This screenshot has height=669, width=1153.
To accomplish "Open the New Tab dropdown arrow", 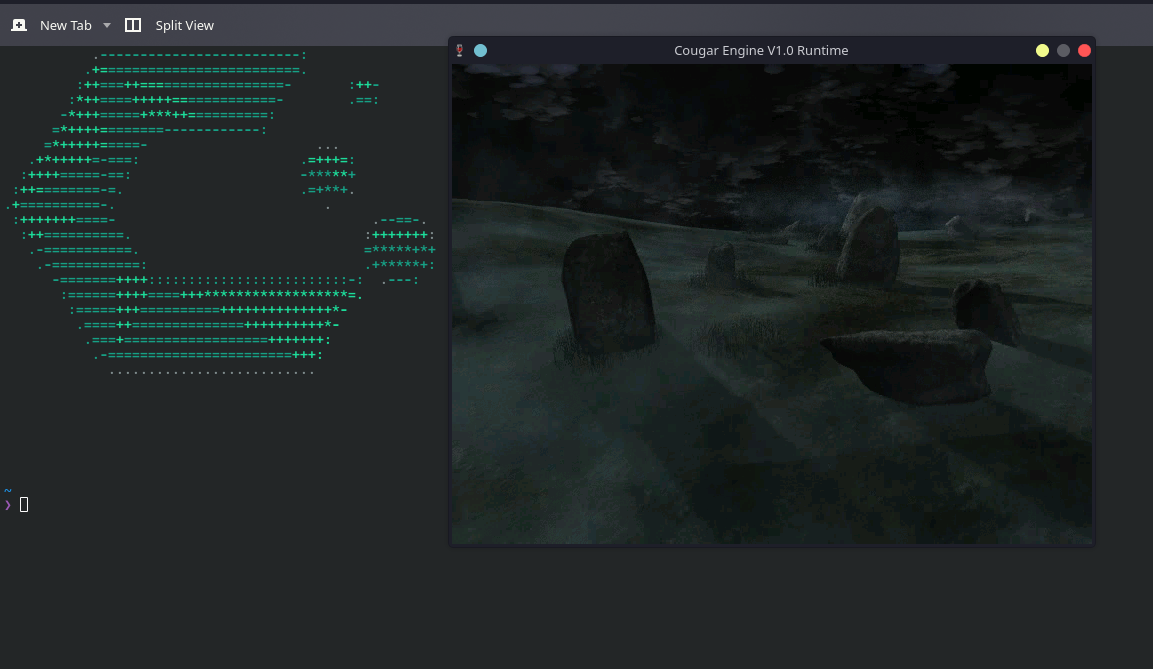I will coord(107,25).
